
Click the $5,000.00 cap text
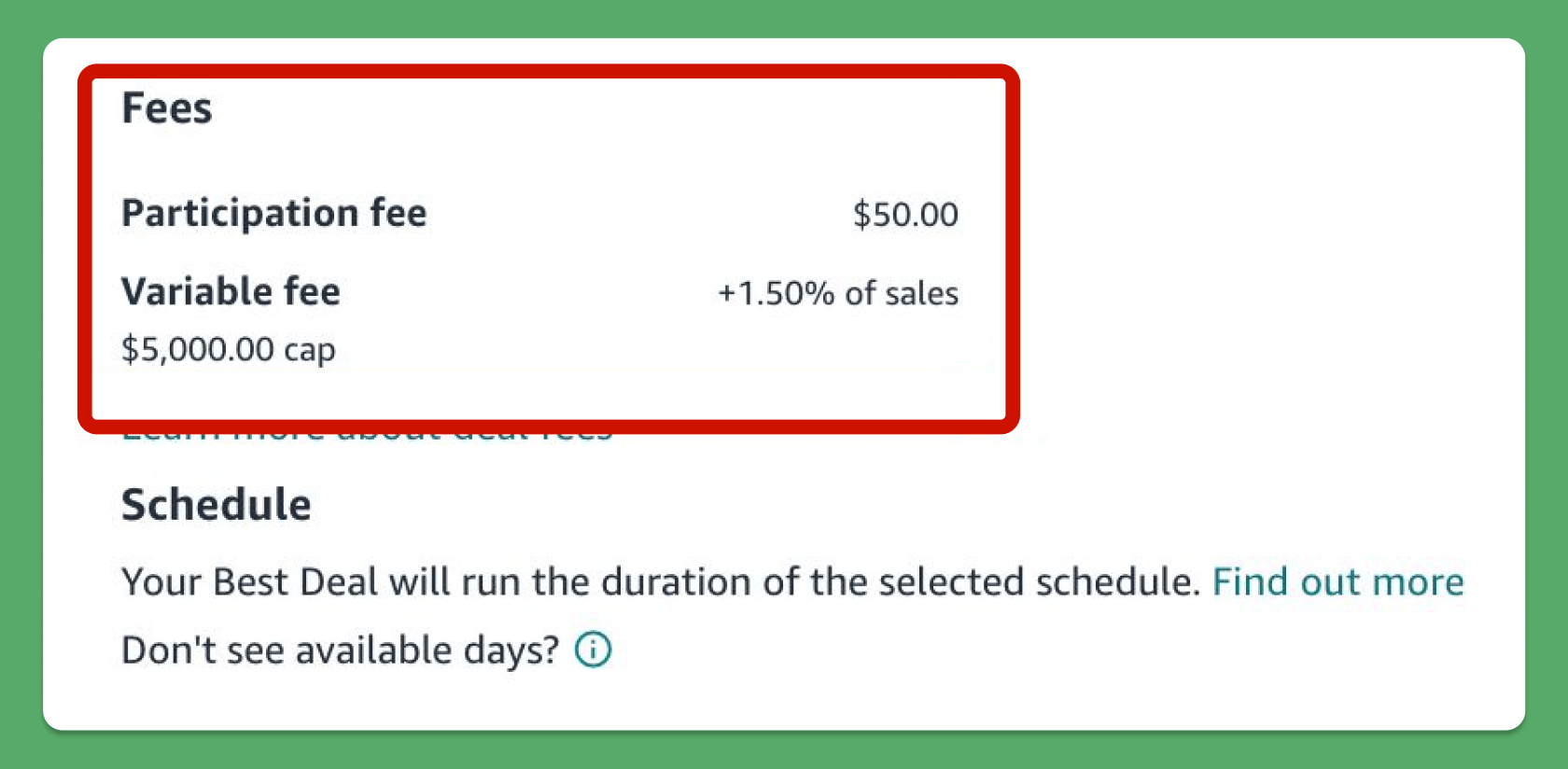click(x=228, y=350)
